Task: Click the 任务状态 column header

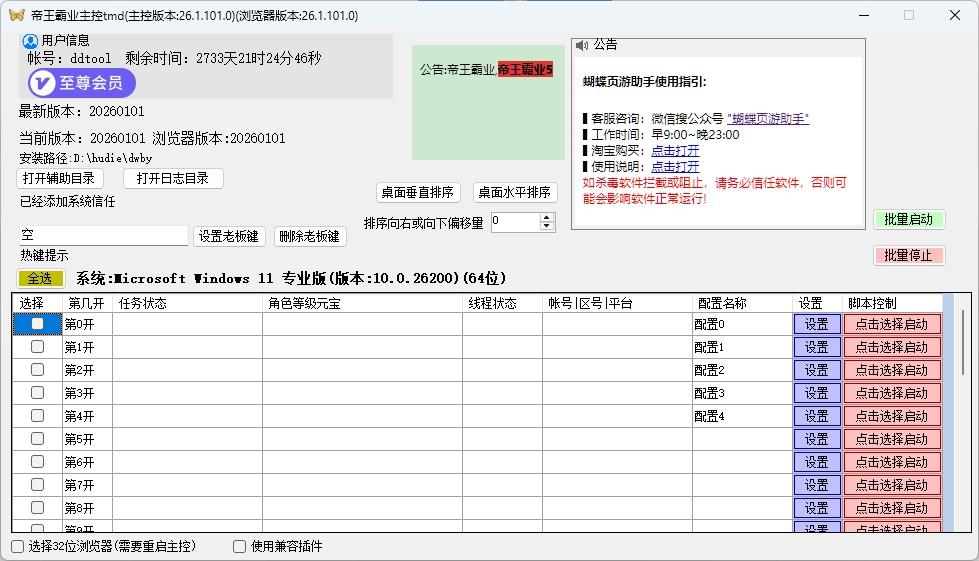Action: tap(143, 303)
